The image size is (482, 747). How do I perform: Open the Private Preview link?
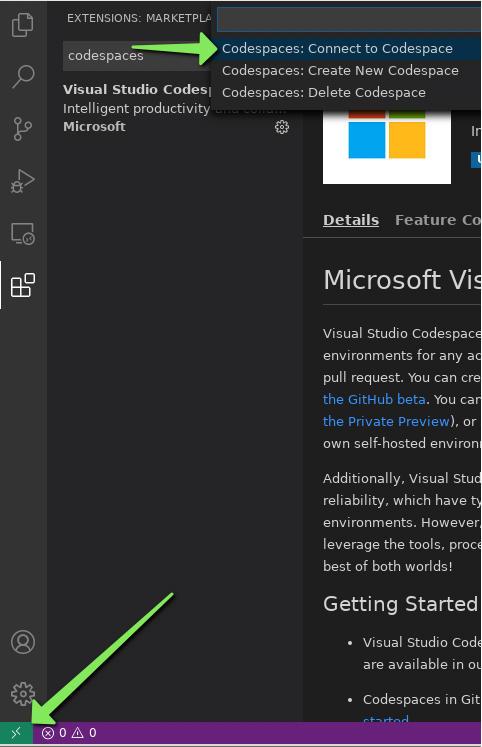click(x=386, y=421)
